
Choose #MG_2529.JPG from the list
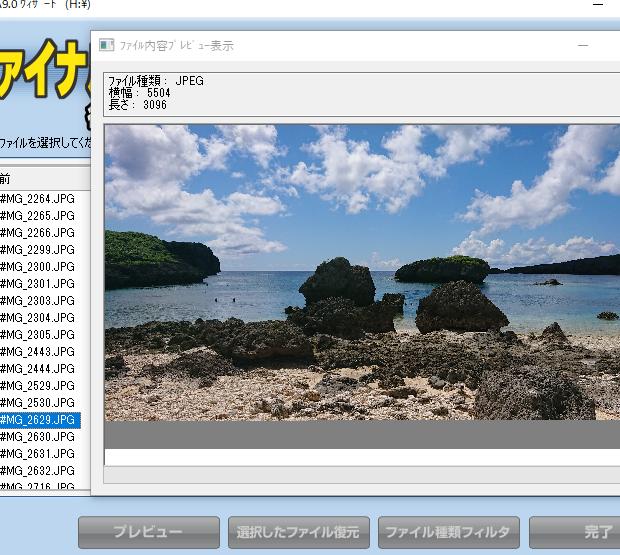pyautogui.click(x=38, y=385)
